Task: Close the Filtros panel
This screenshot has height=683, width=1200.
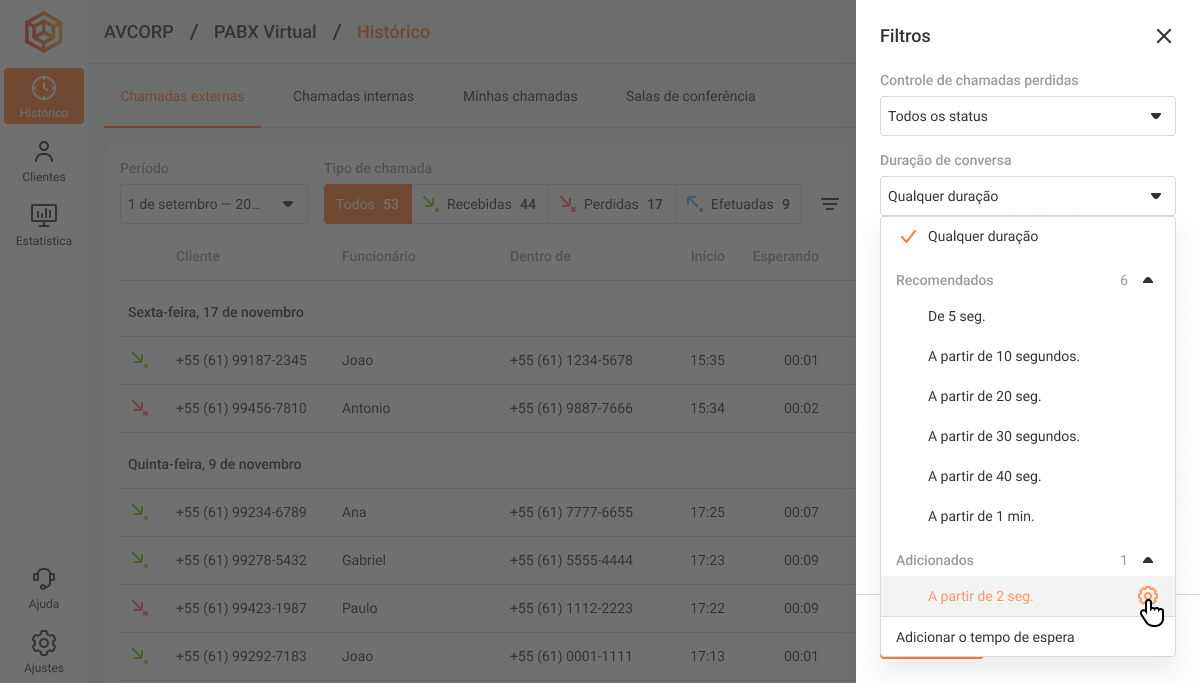Action: [1163, 36]
